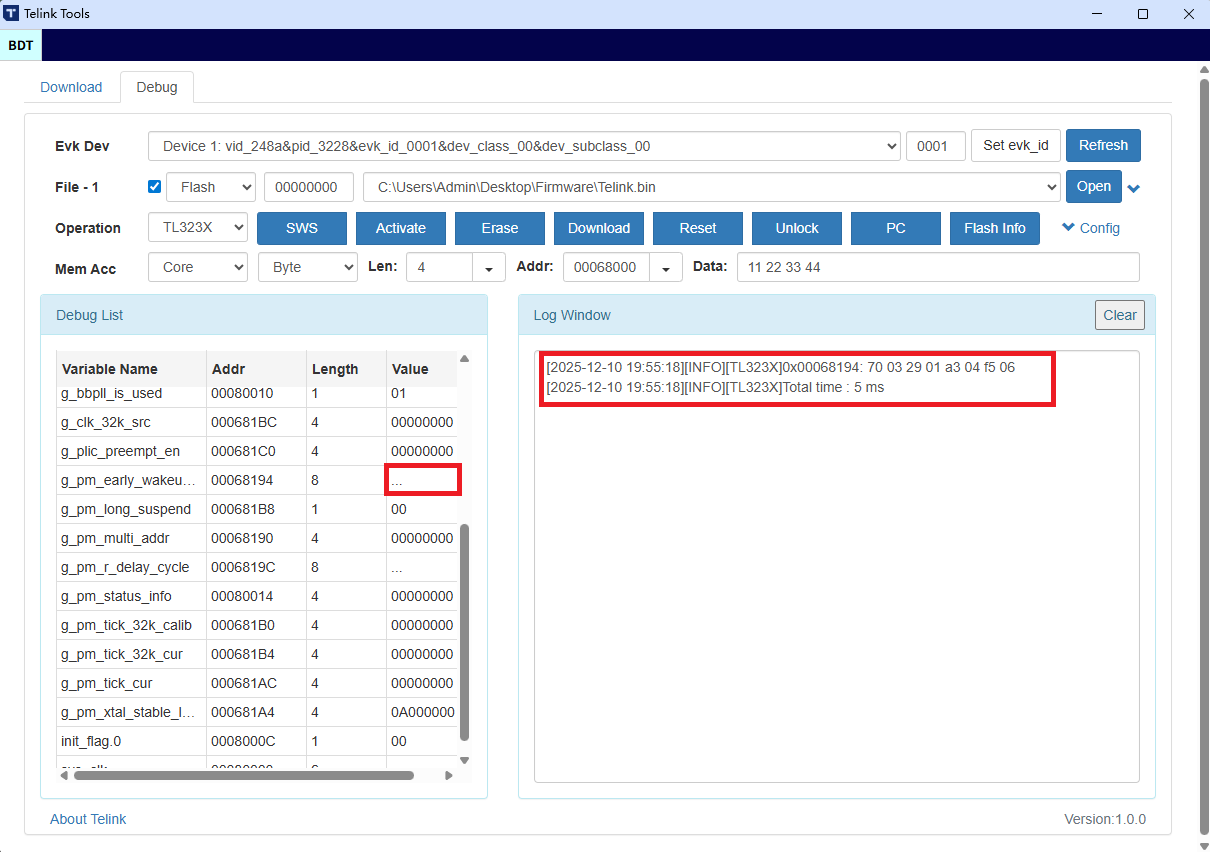Viewport: 1210px width, 852px height.
Task: Uncheck the File - 1 checkbox
Action: click(x=154, y=186)
